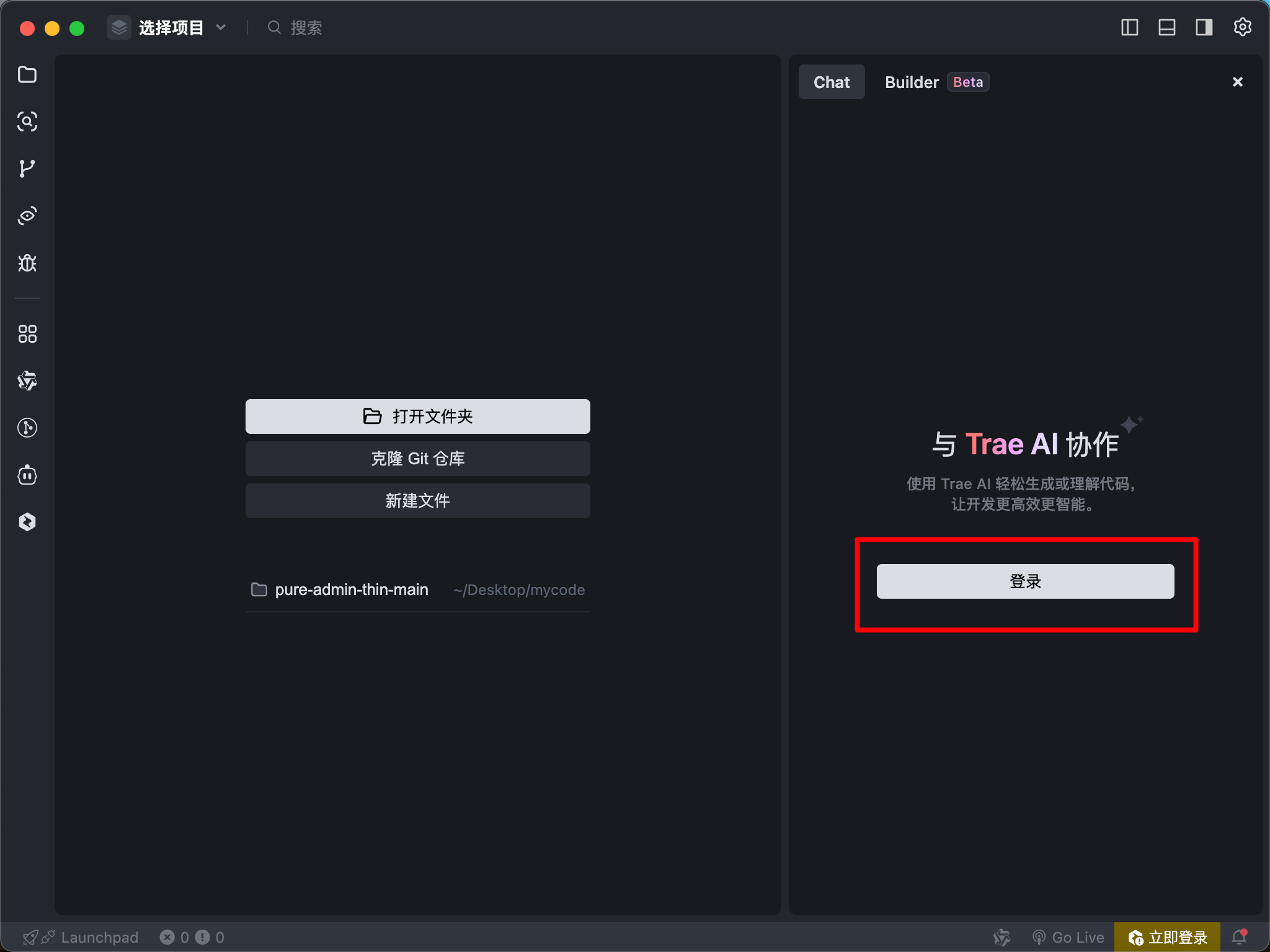Open Source Control branch icon

[27, 169]
